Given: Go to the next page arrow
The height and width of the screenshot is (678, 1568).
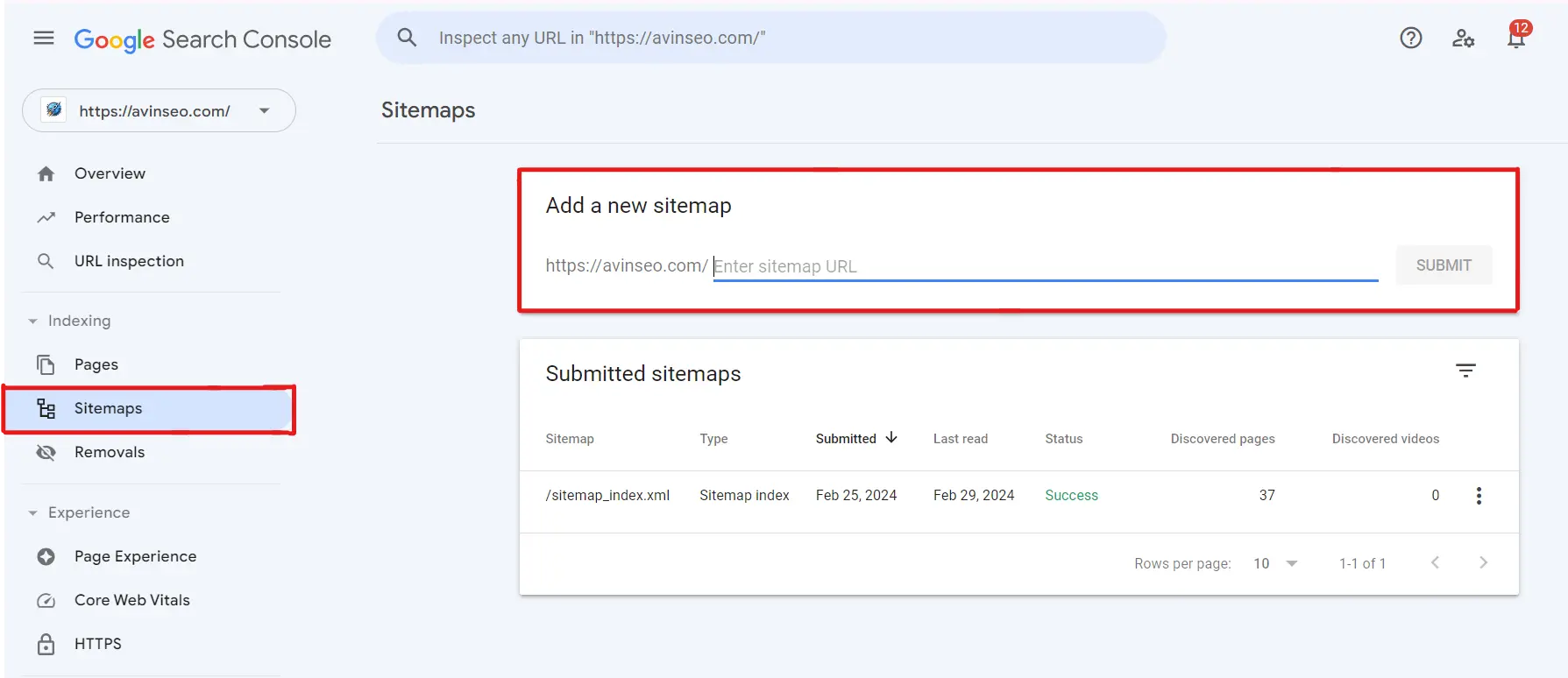Looking at the screenshot, I should [x=1483, y=562].
